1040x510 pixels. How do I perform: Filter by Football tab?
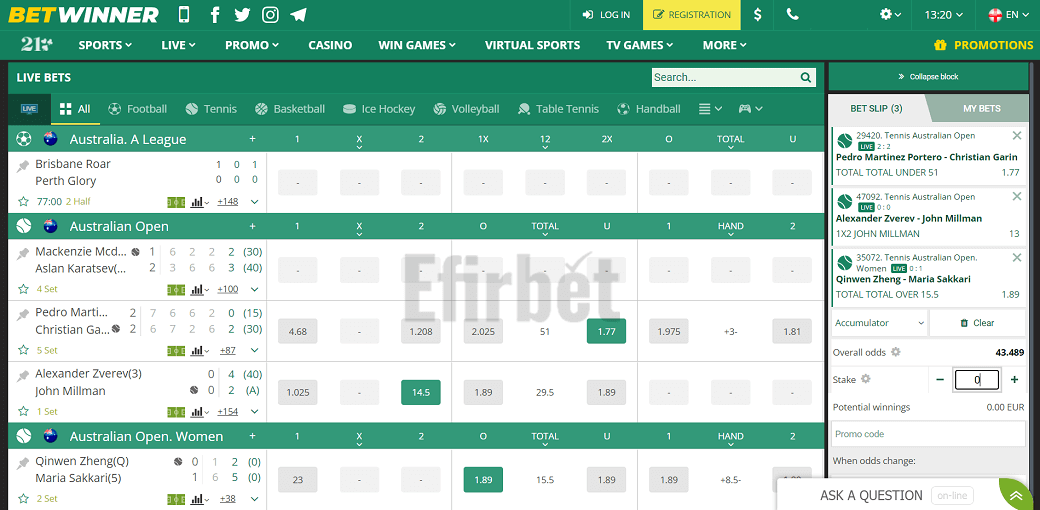[137, 109]
